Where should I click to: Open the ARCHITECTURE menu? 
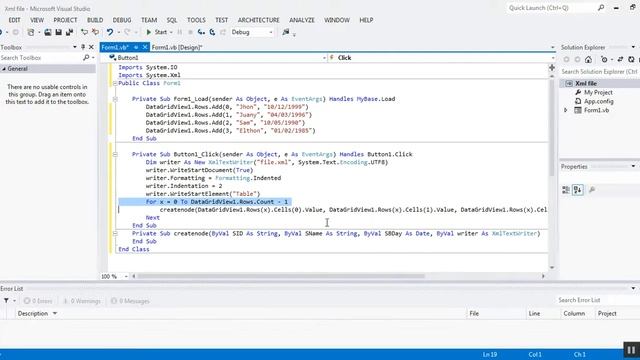pyautogui.click(x=259, y=20)
